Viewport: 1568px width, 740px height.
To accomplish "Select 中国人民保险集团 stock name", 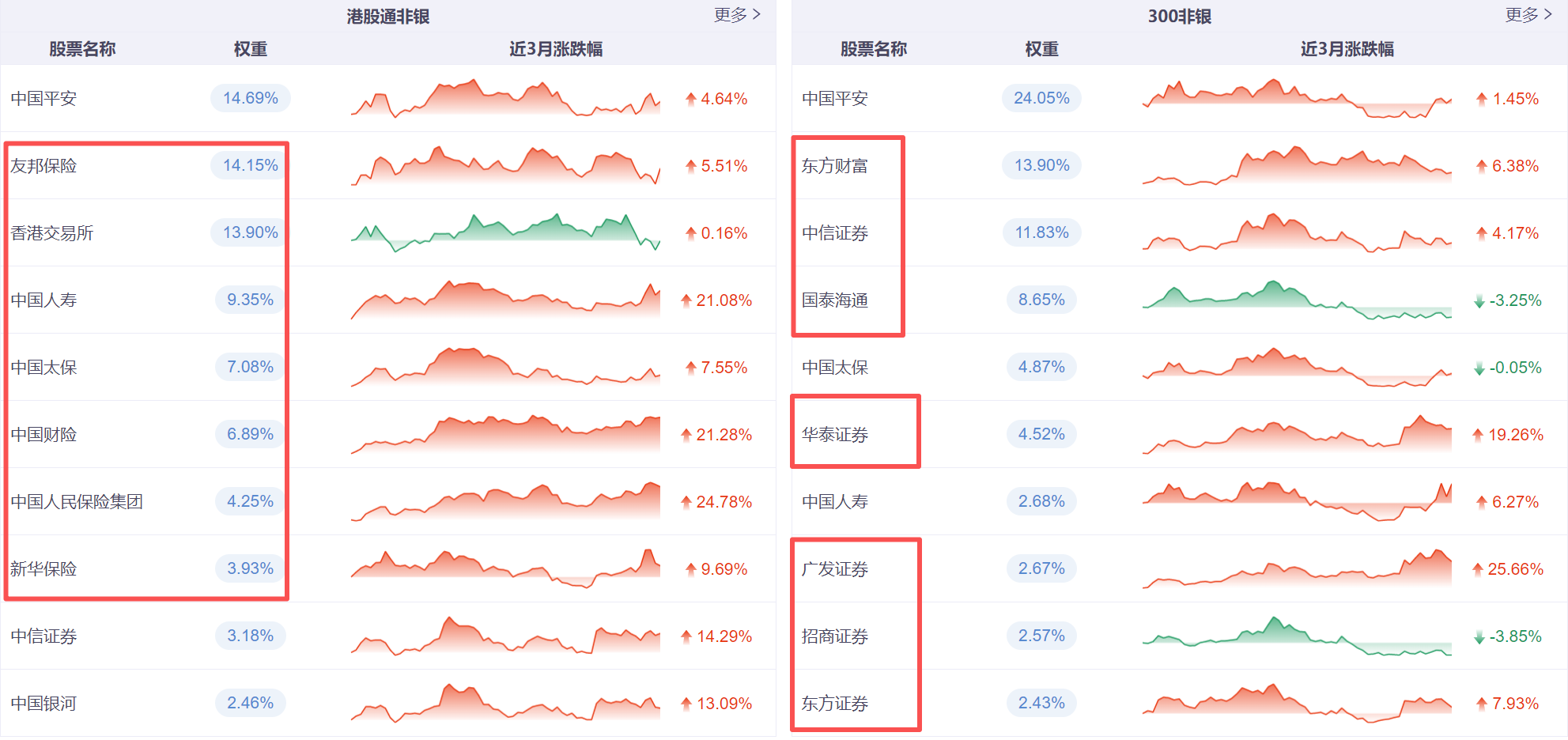I will [x=77, y=502].
